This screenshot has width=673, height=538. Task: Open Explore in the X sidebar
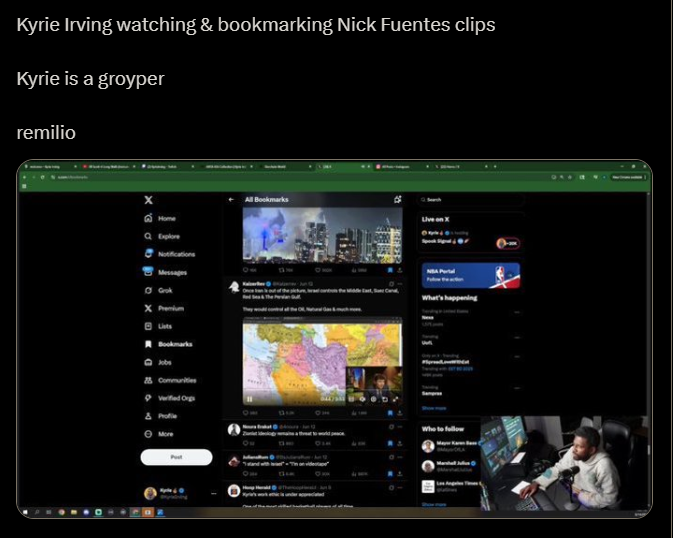(162, 236)
